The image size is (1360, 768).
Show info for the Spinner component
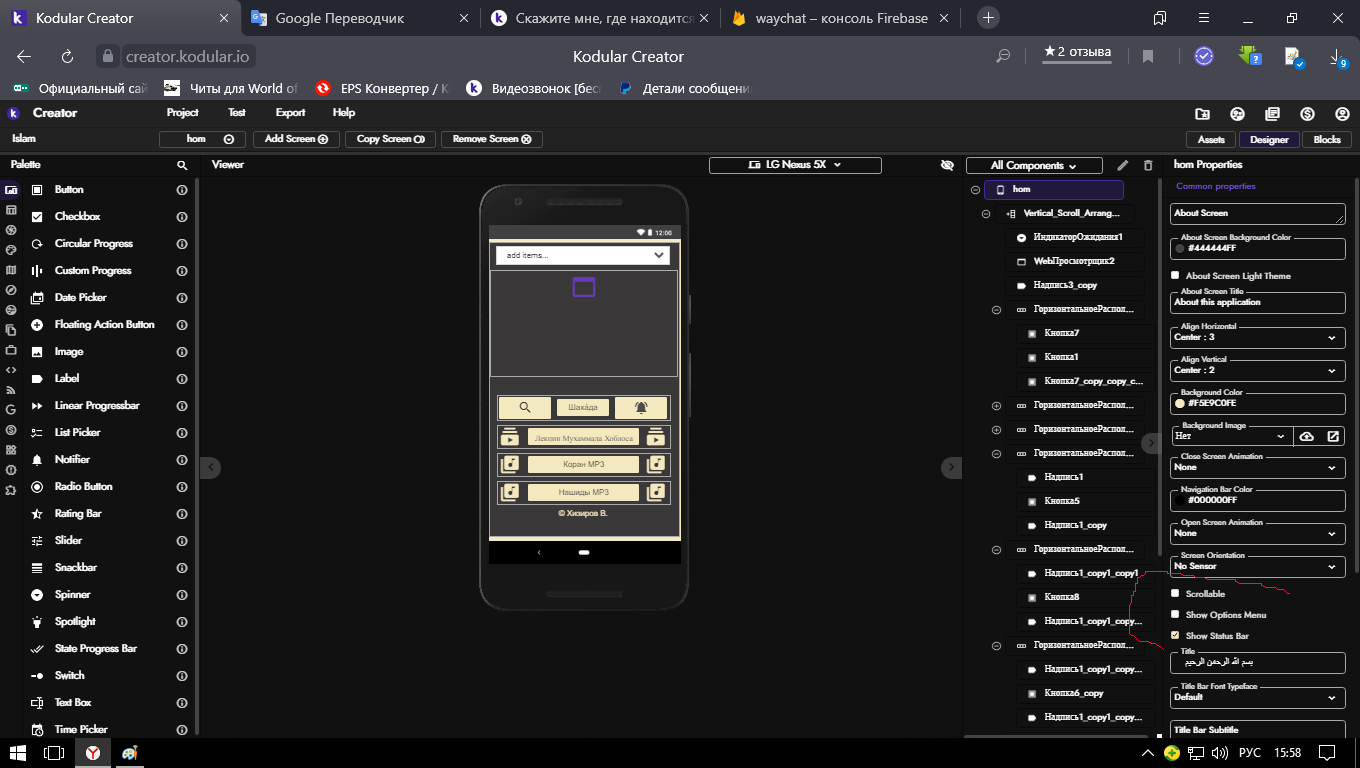182,595
